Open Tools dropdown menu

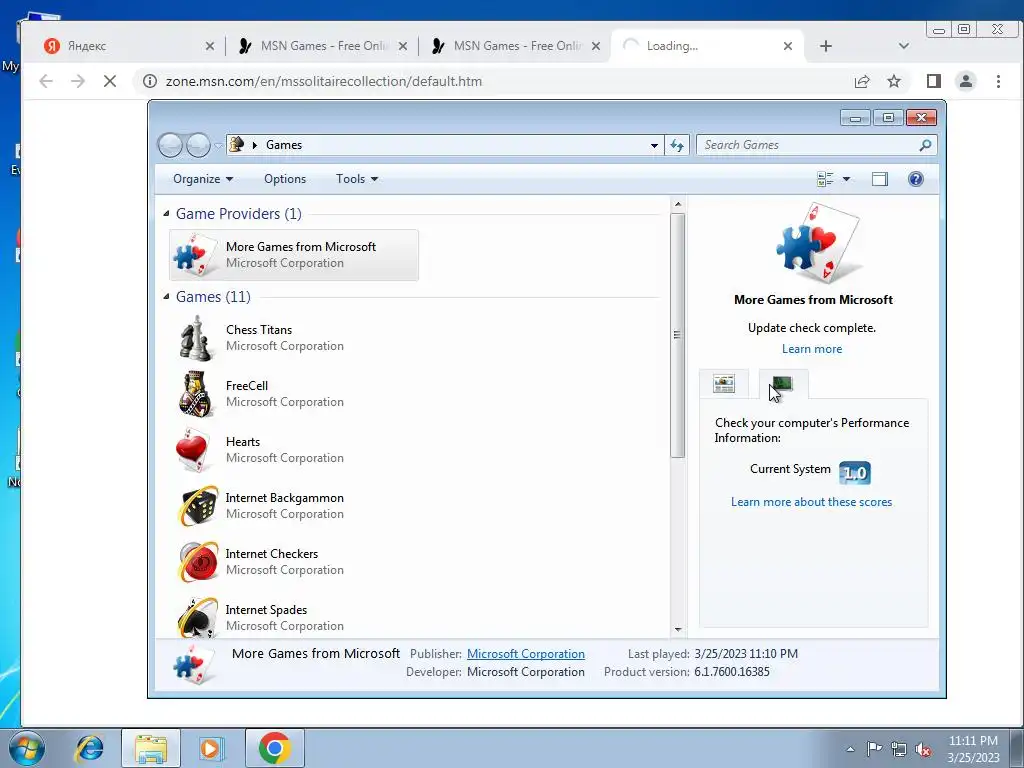click(x=357, y=179)
